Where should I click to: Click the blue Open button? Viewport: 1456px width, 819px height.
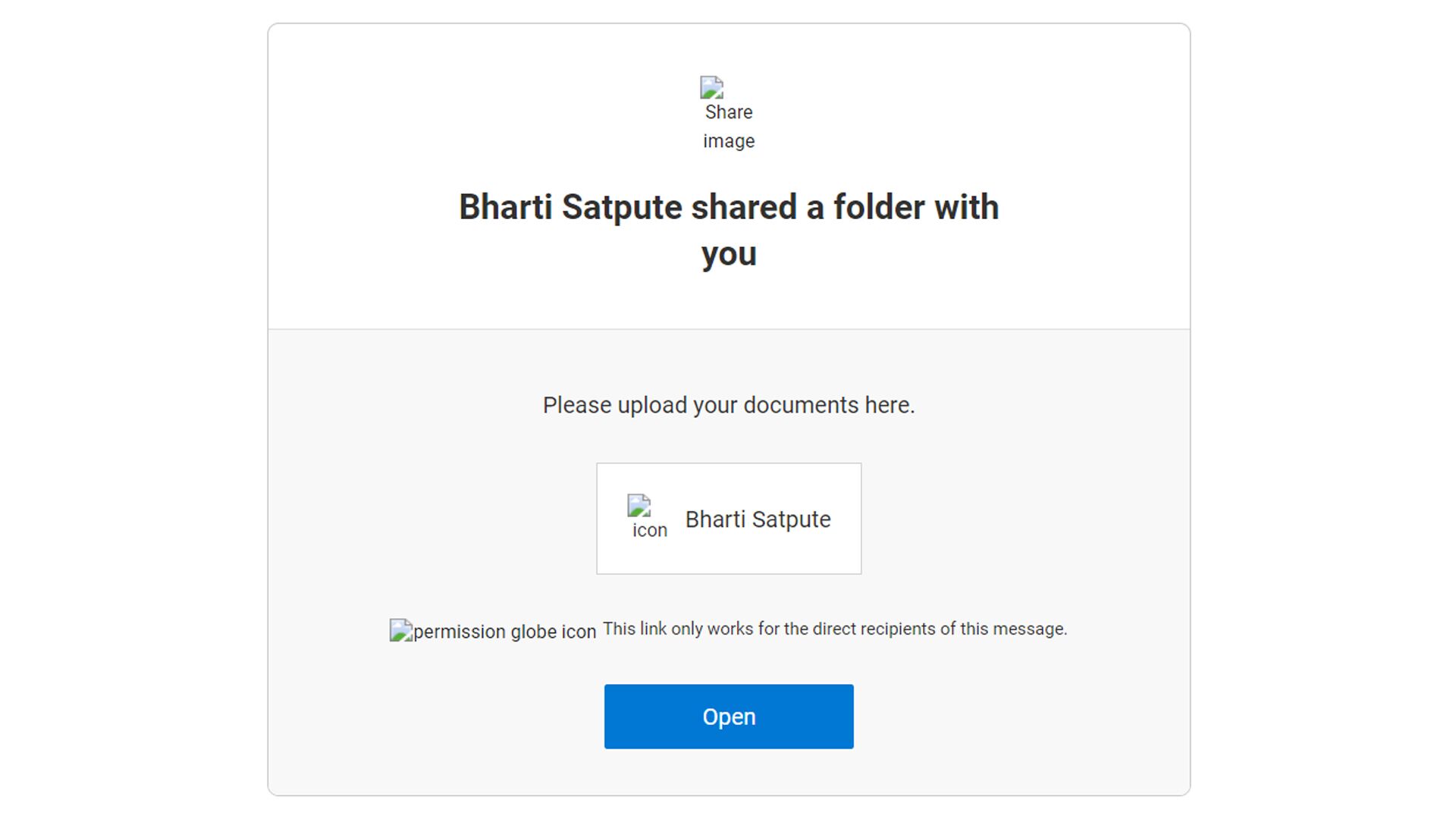point(728,717)
